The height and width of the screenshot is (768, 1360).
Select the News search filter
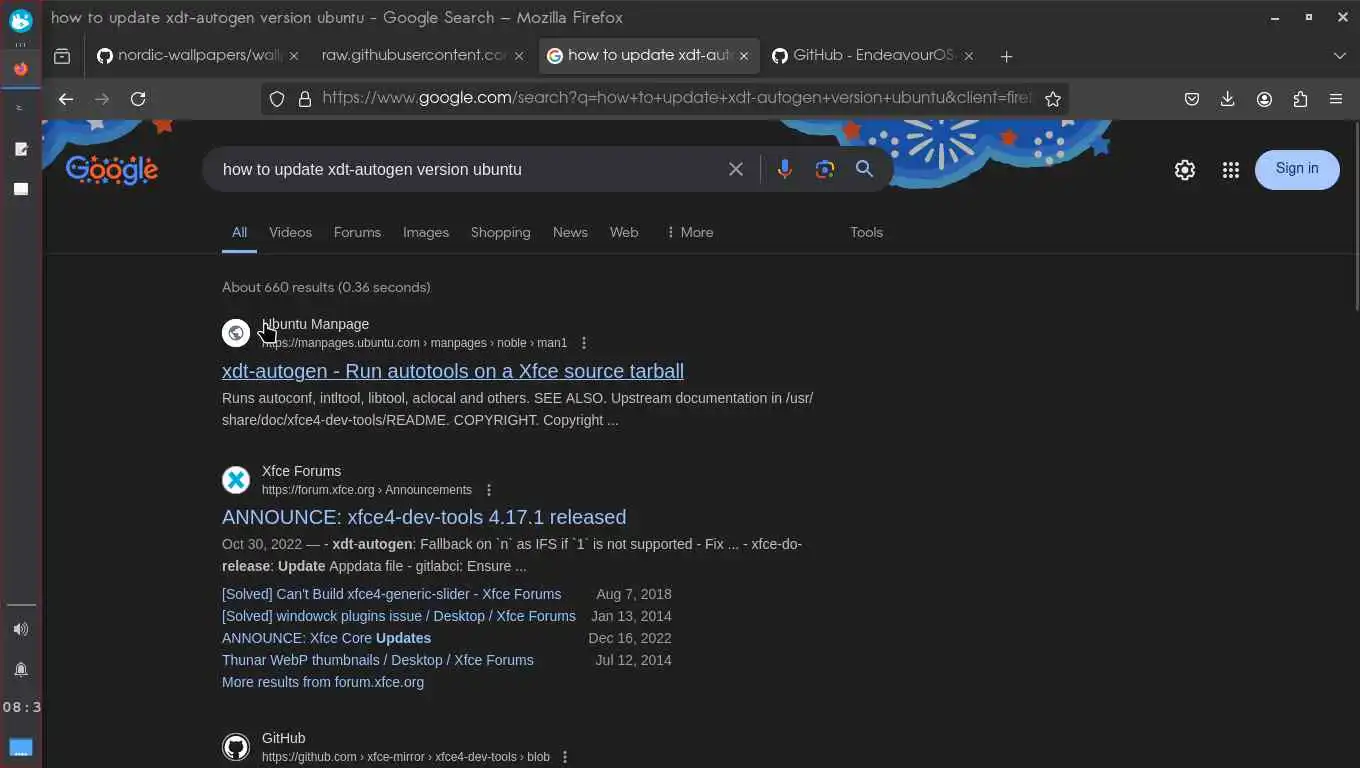click(570, 232)
